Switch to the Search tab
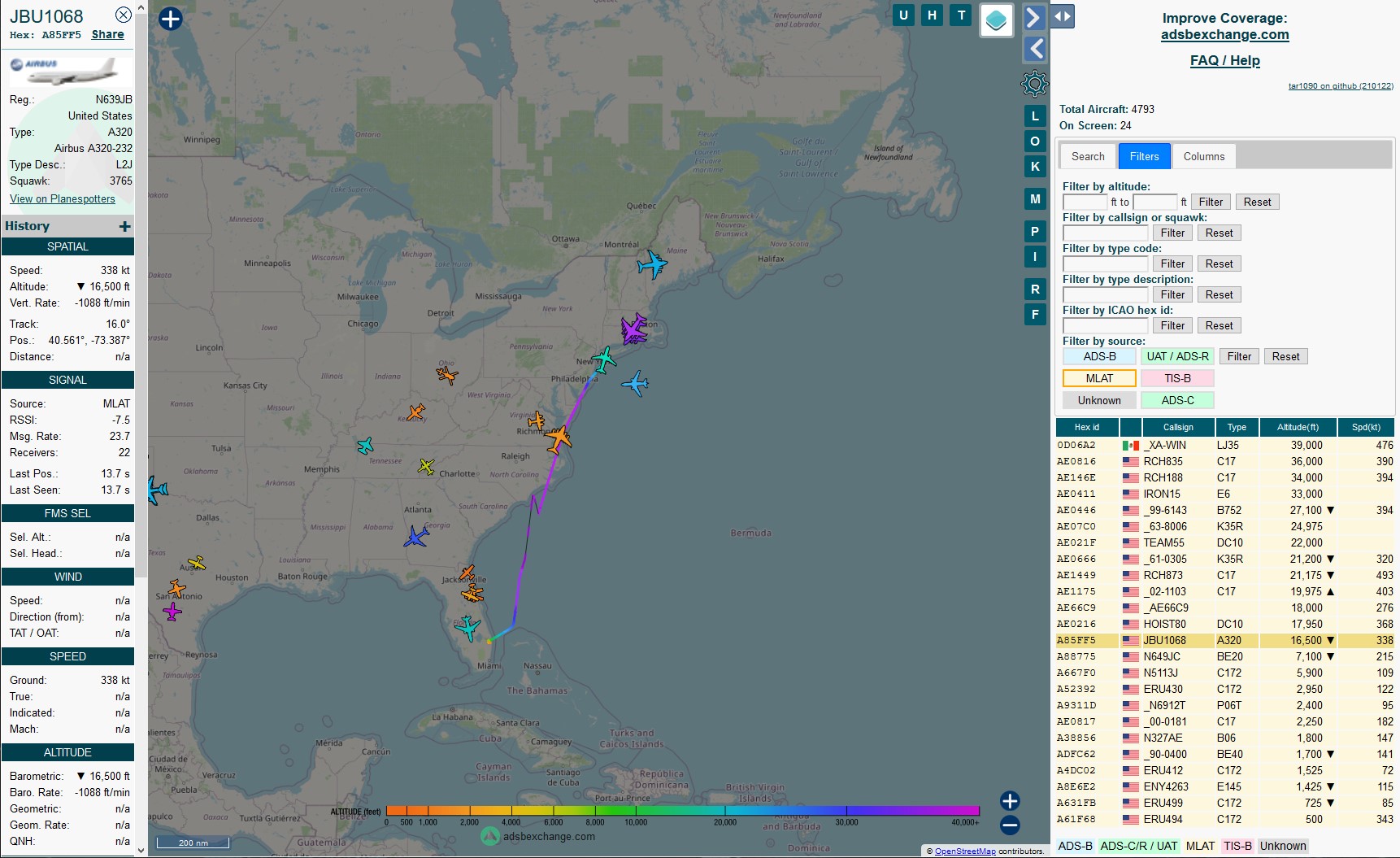This screenshot has height=858, width=1400. [x=1088, y=156]
